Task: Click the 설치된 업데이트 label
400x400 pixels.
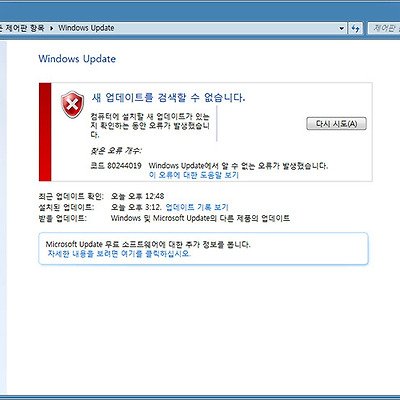Action: tap(66, 207)
